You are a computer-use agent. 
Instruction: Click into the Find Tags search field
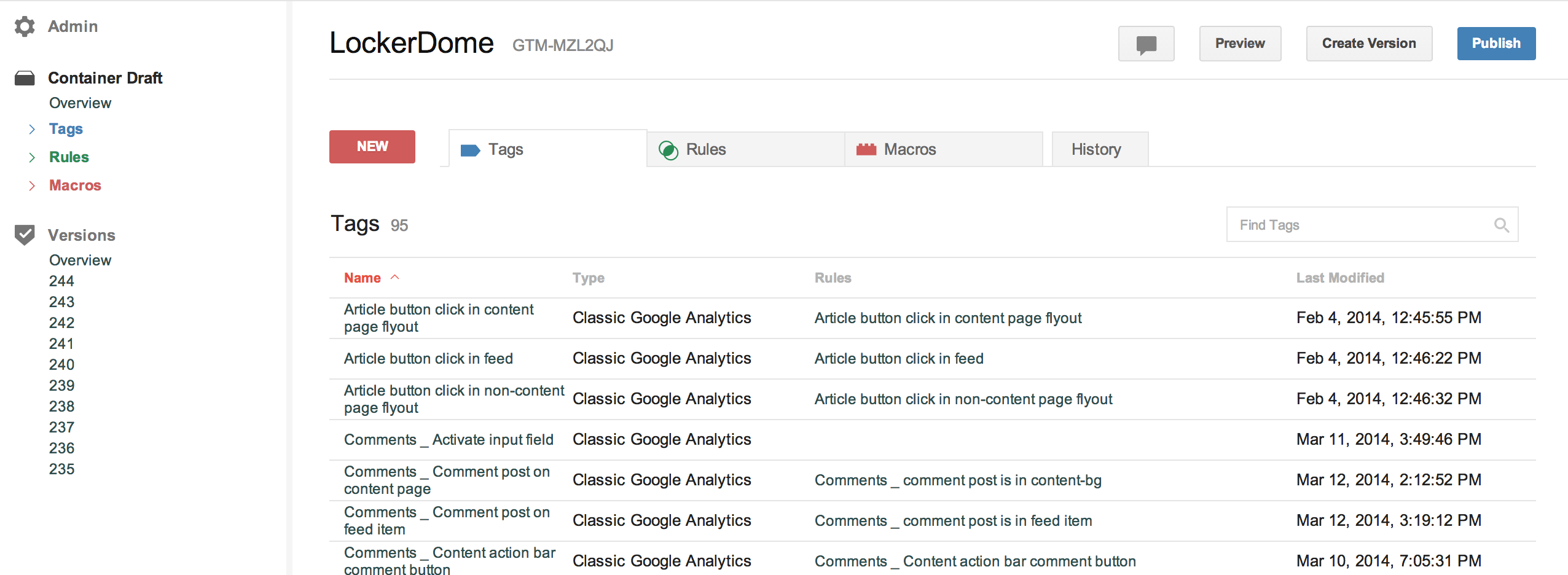point(1372,225)
